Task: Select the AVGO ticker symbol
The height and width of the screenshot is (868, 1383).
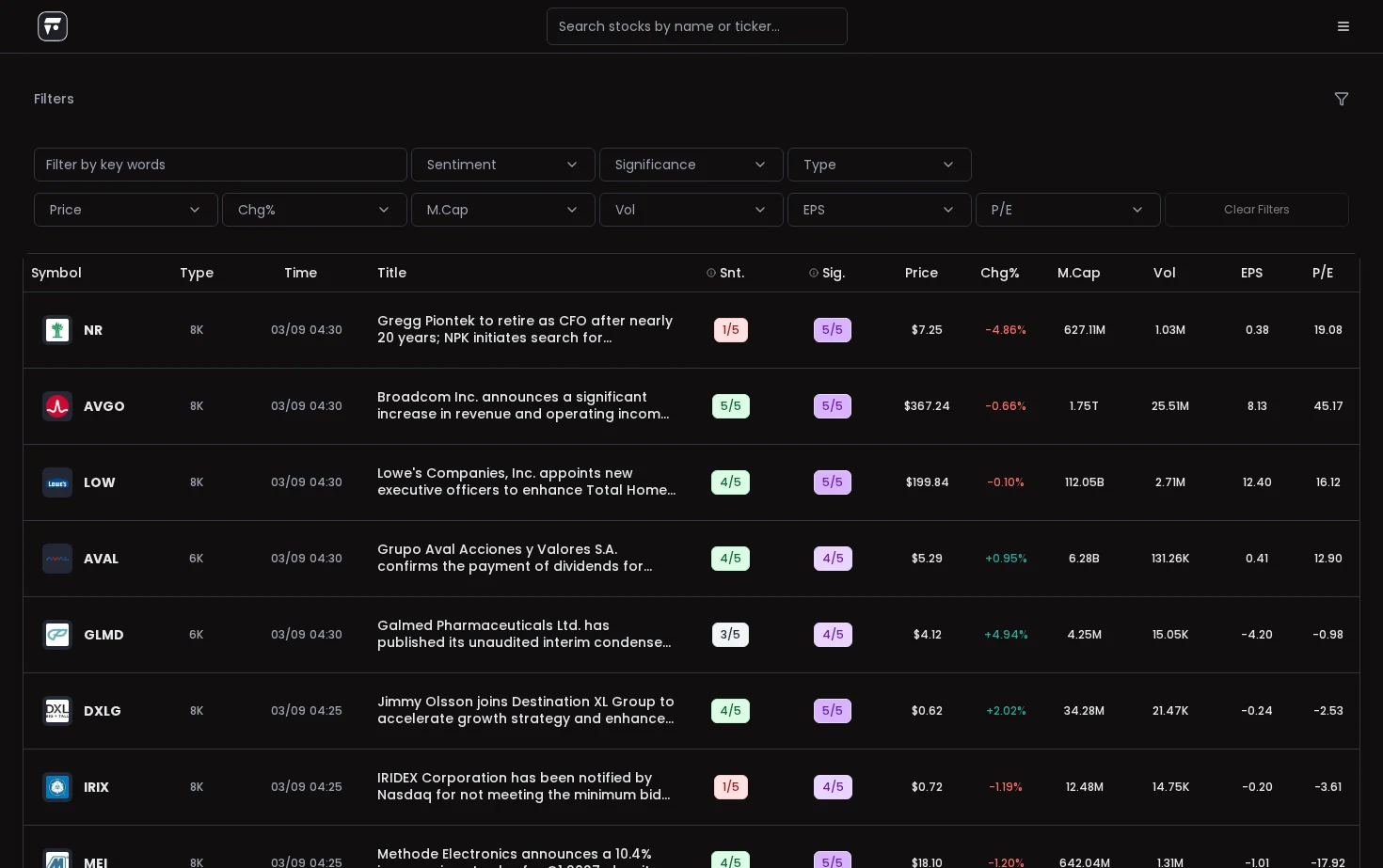Action: point(104,406)
